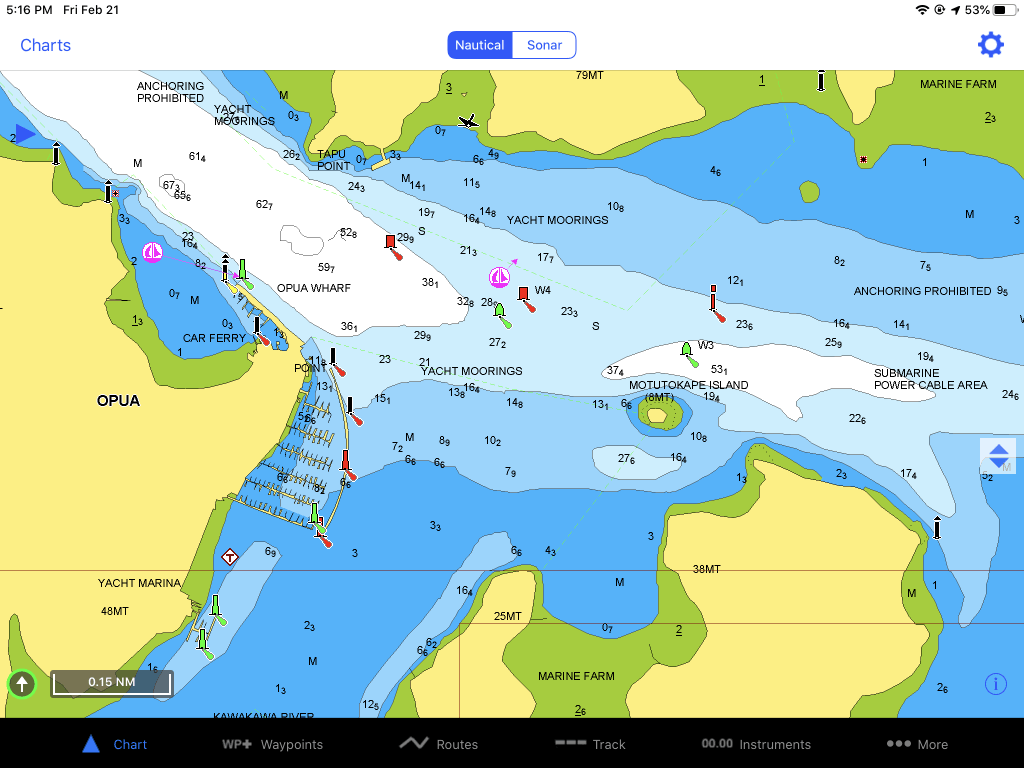Open the Routes tab
The width and height of the screenshot is (1024, 768).
439,744
